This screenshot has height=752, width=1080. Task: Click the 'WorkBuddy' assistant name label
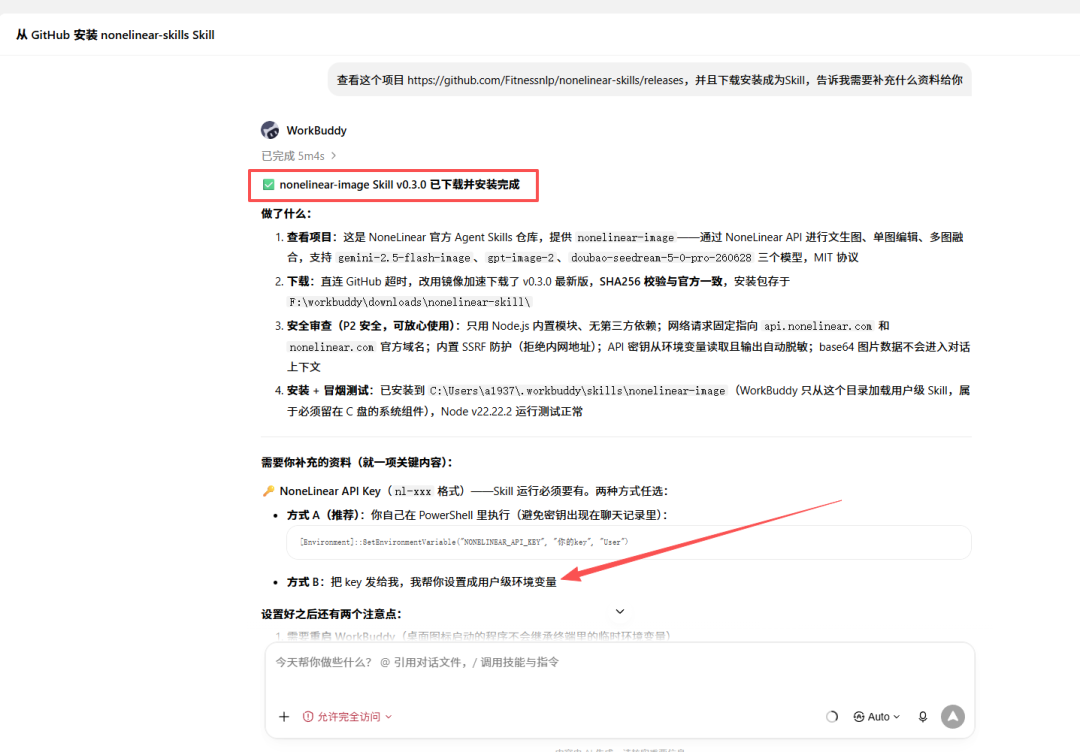(316, 130)
